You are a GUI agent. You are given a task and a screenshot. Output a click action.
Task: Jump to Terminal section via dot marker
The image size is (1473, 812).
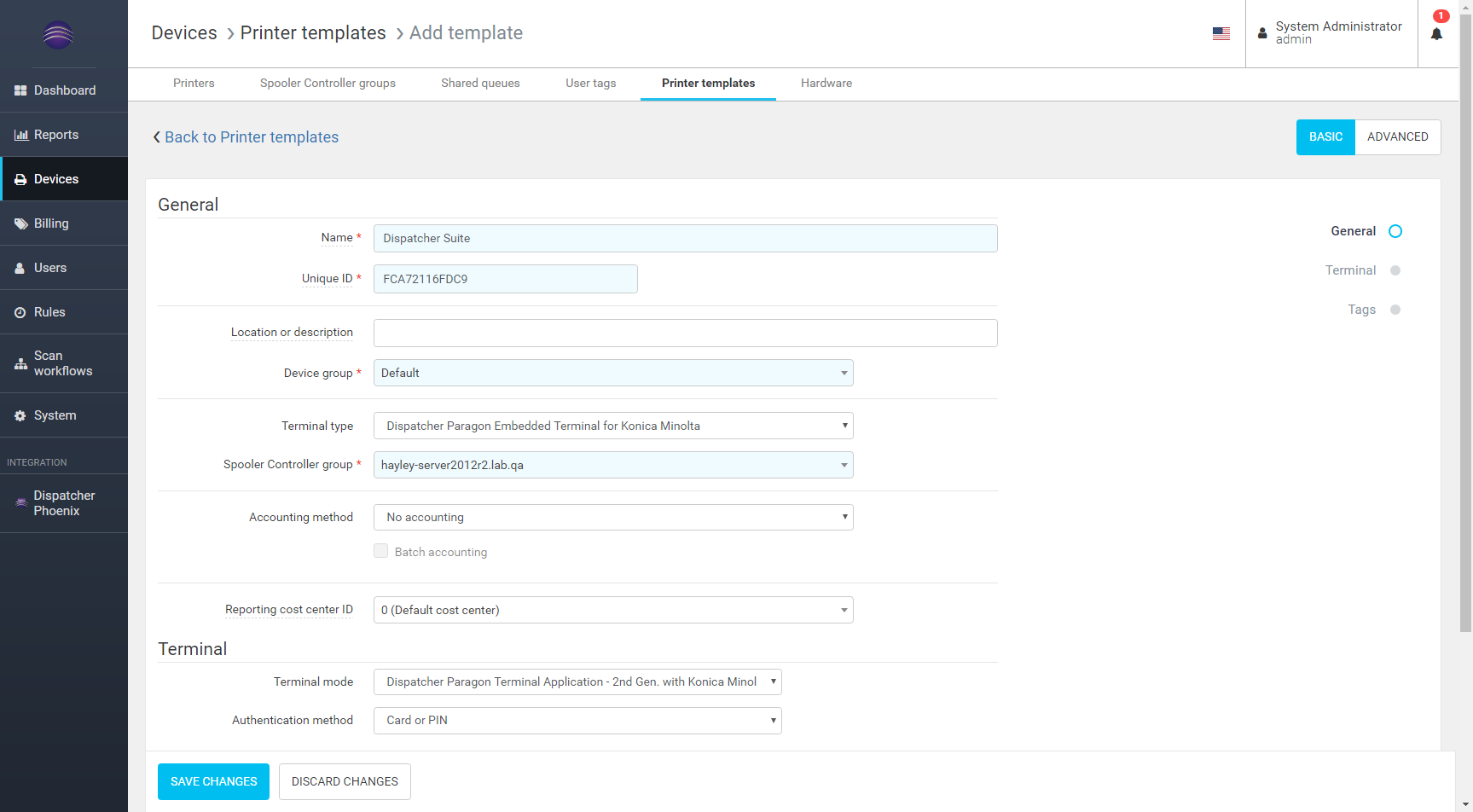pyautogui.click(x=1395, y=270)
